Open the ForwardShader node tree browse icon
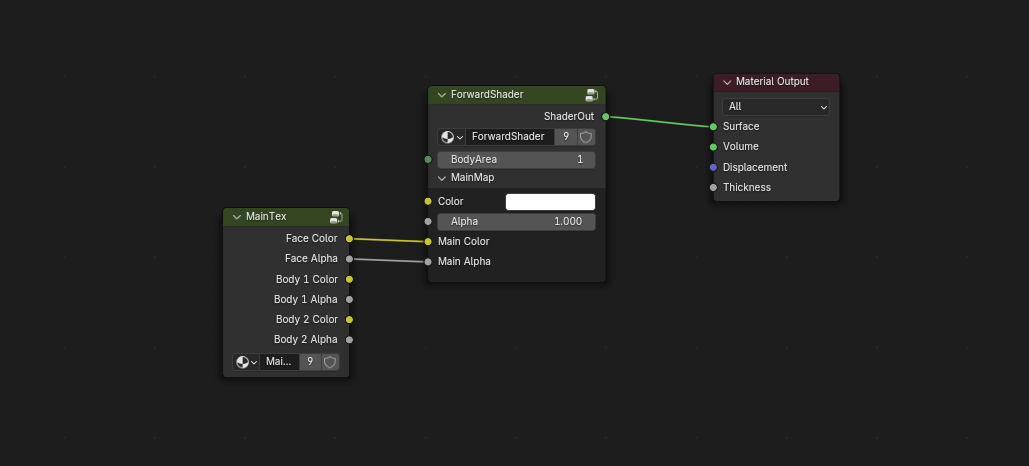Viewport: 1029px width, 466px height. coord(452,137)
